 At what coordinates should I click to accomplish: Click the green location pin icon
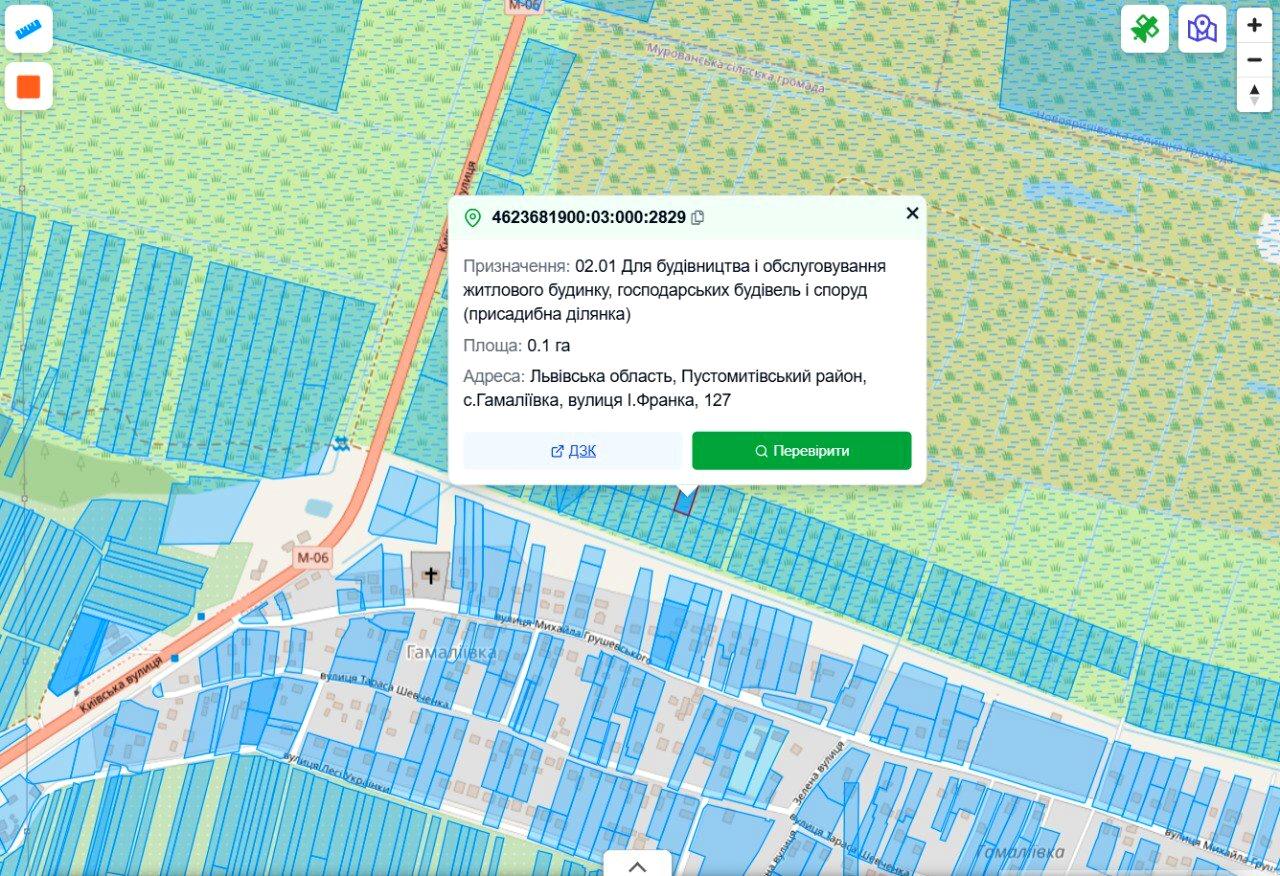click(473, 218)
